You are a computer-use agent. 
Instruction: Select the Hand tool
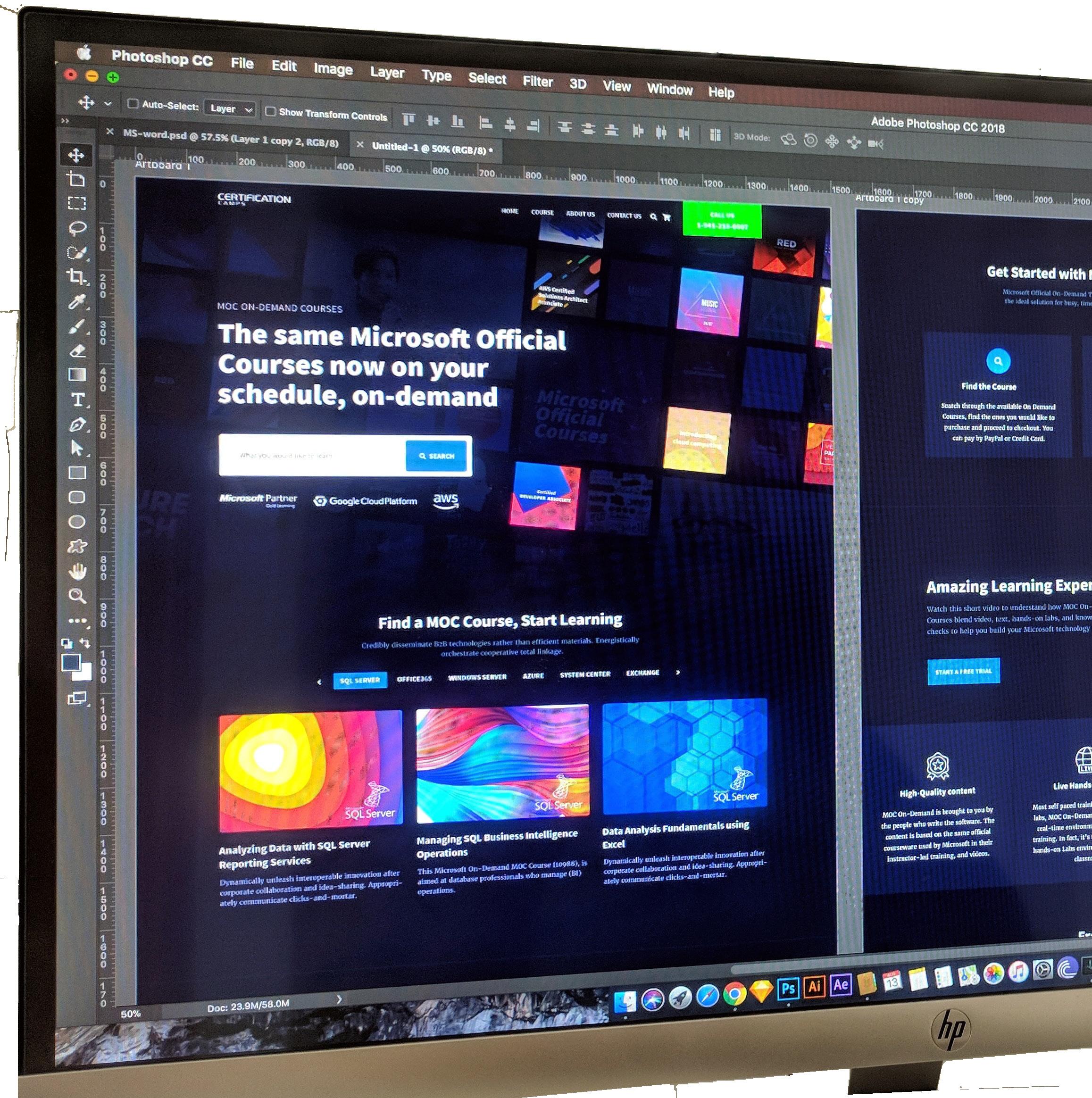tap(77, 571)
